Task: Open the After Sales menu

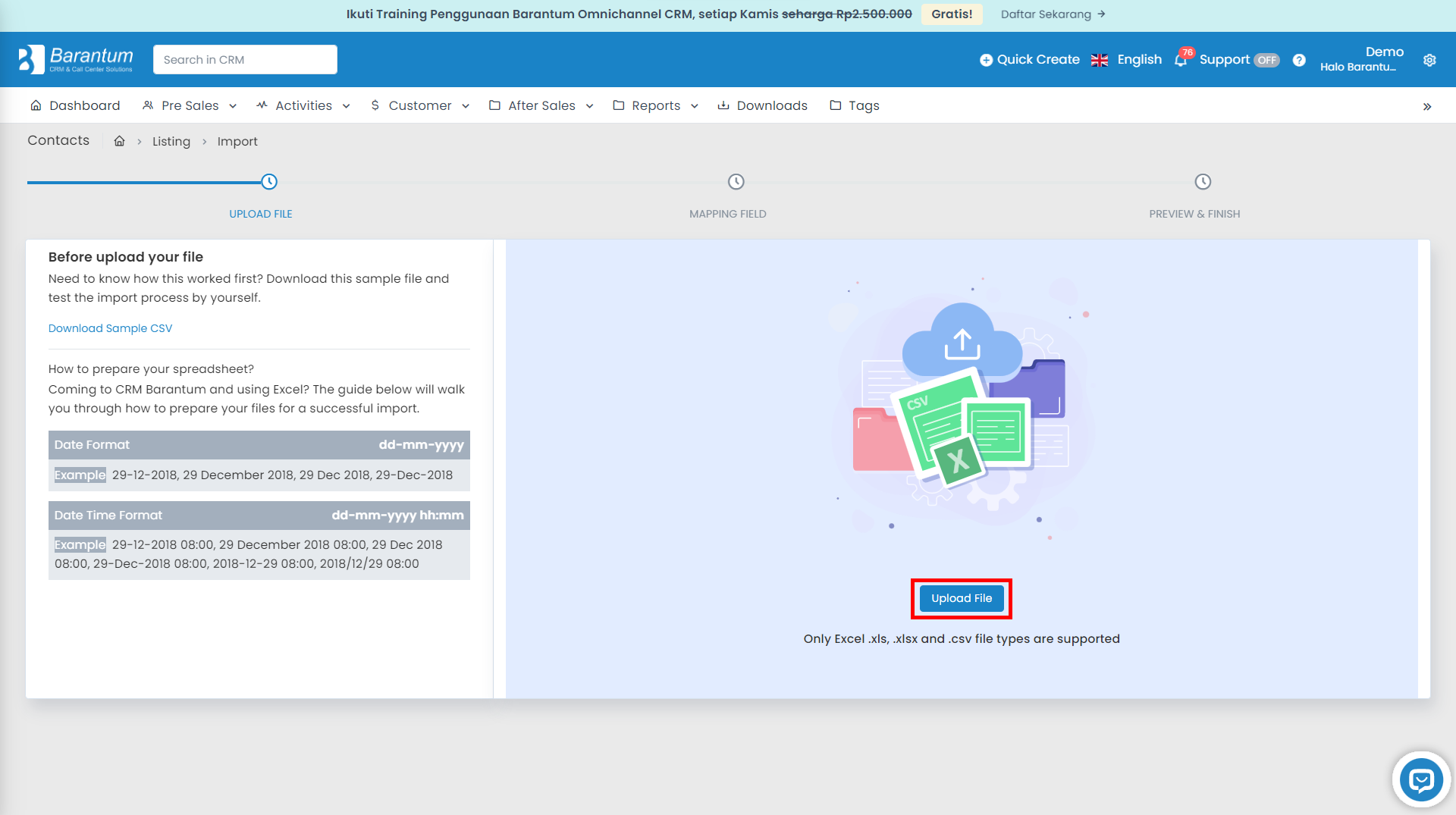Action: [x=541, y=105]
